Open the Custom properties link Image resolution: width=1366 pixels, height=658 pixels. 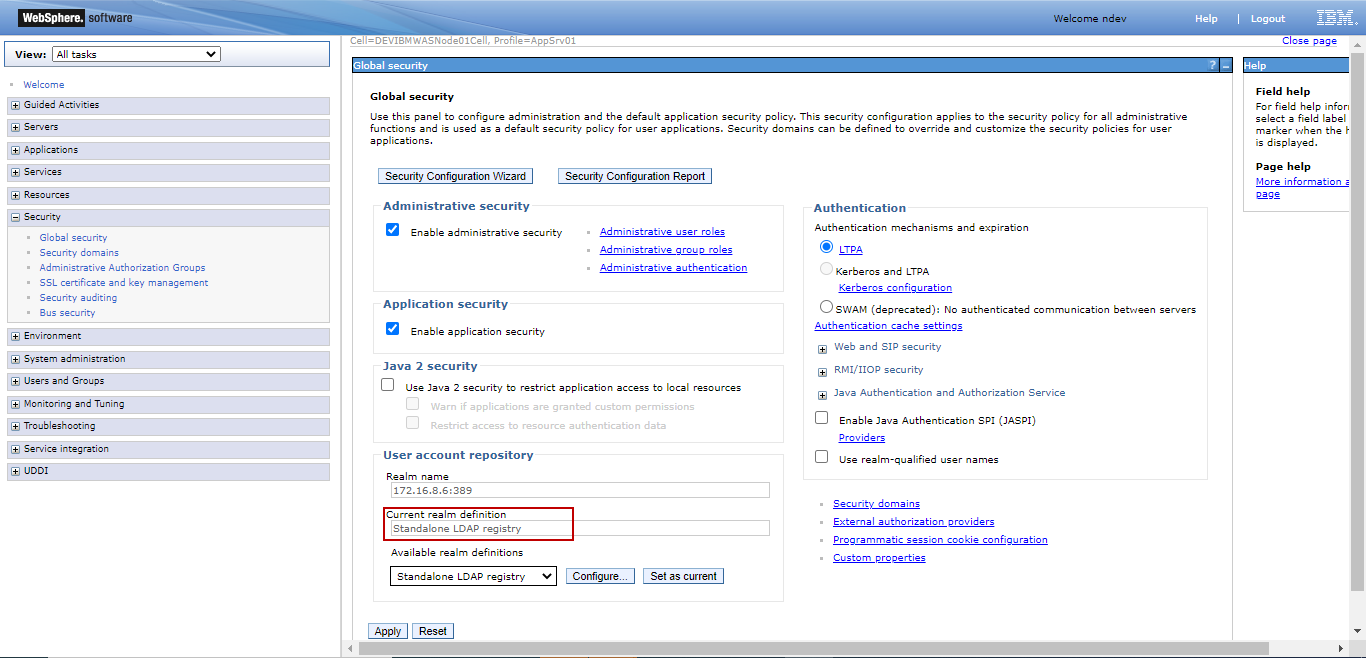pos(879,558)
